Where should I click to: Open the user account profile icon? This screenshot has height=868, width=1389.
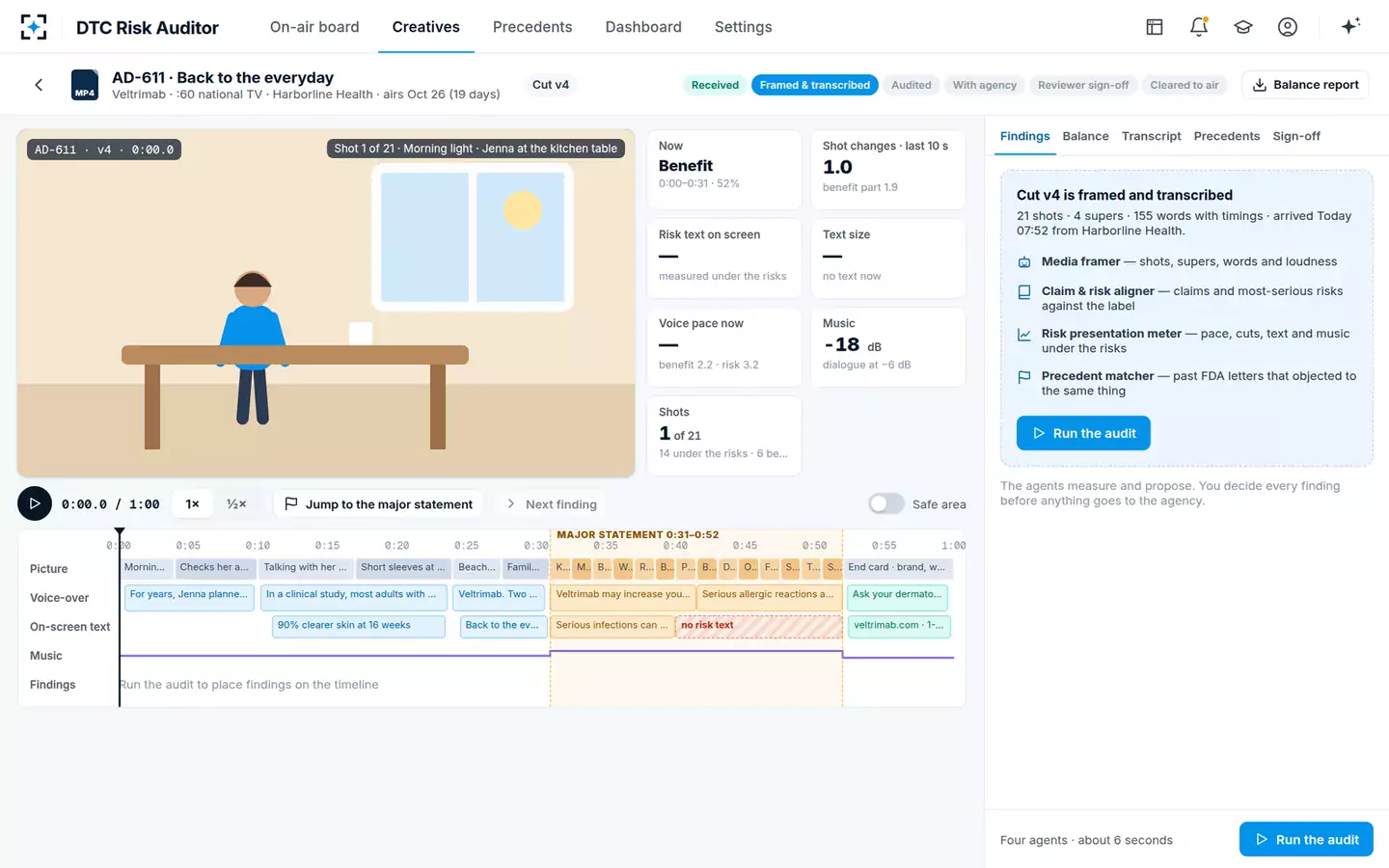tap(1288, 27)
